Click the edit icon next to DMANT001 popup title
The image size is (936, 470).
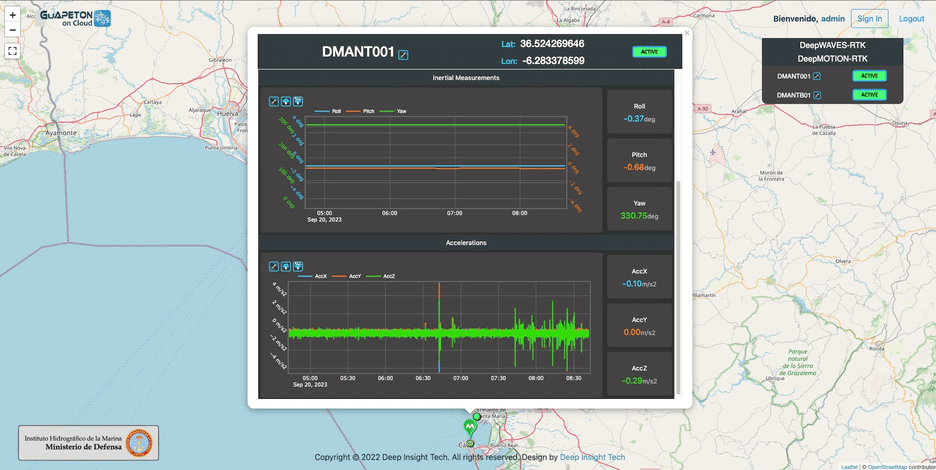point(403,54)
